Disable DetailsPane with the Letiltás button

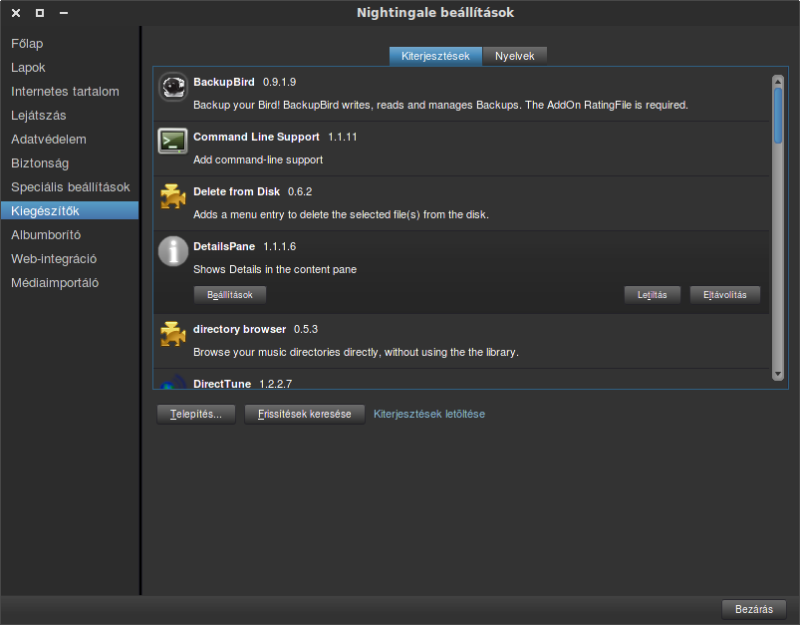[x=652, y=295]
